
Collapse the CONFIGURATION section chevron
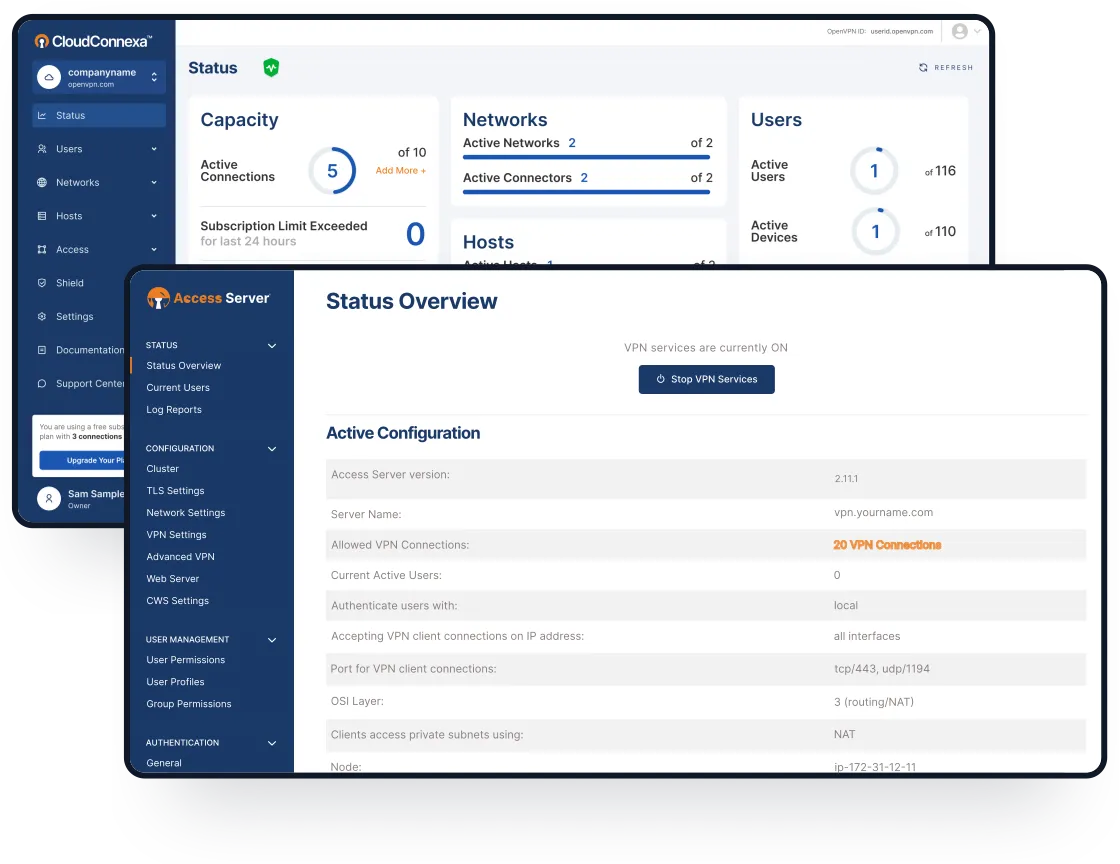(272, 448)
